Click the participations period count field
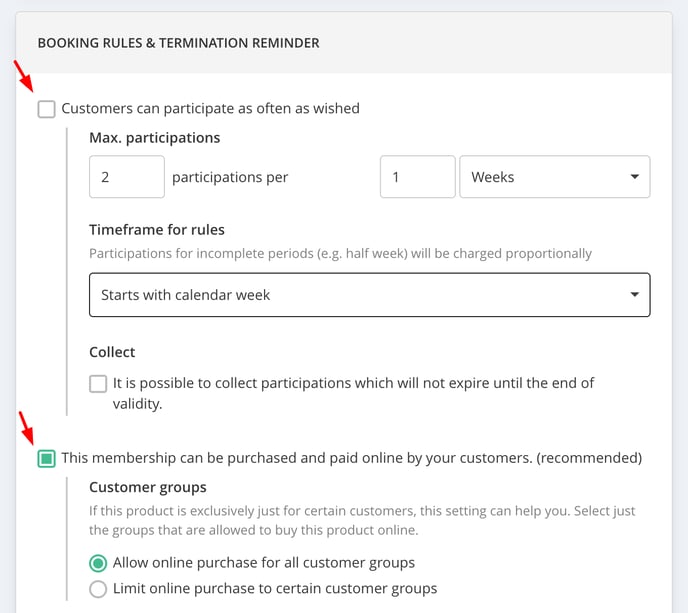 tap(418, 177)
